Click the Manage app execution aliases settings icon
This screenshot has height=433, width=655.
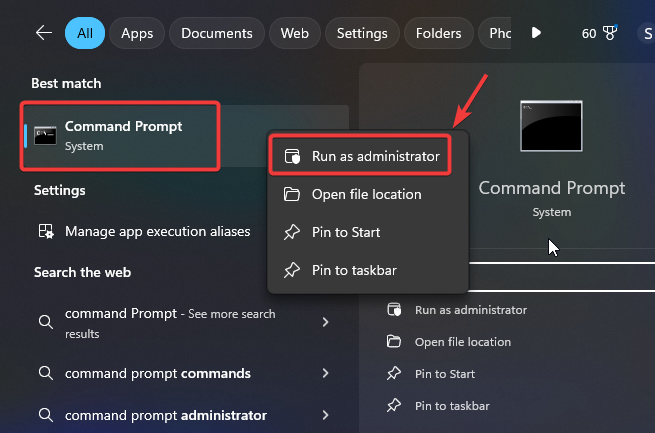[x=46, y=231]
